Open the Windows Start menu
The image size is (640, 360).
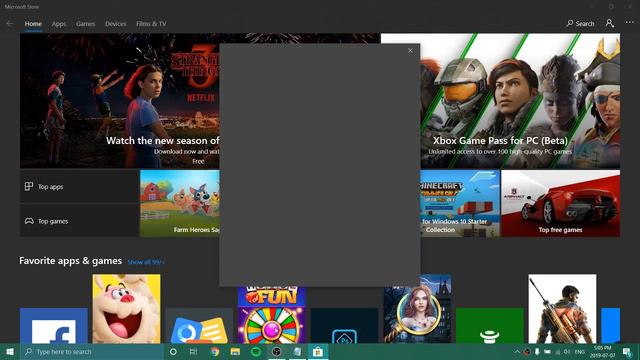point(10,352)
